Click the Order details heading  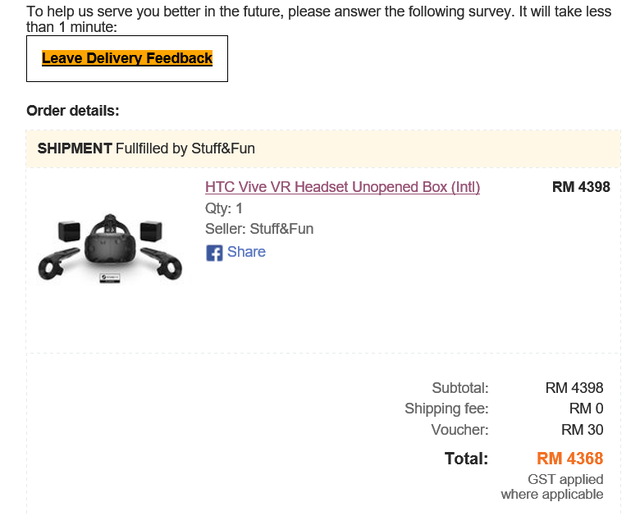click(72, 110)
